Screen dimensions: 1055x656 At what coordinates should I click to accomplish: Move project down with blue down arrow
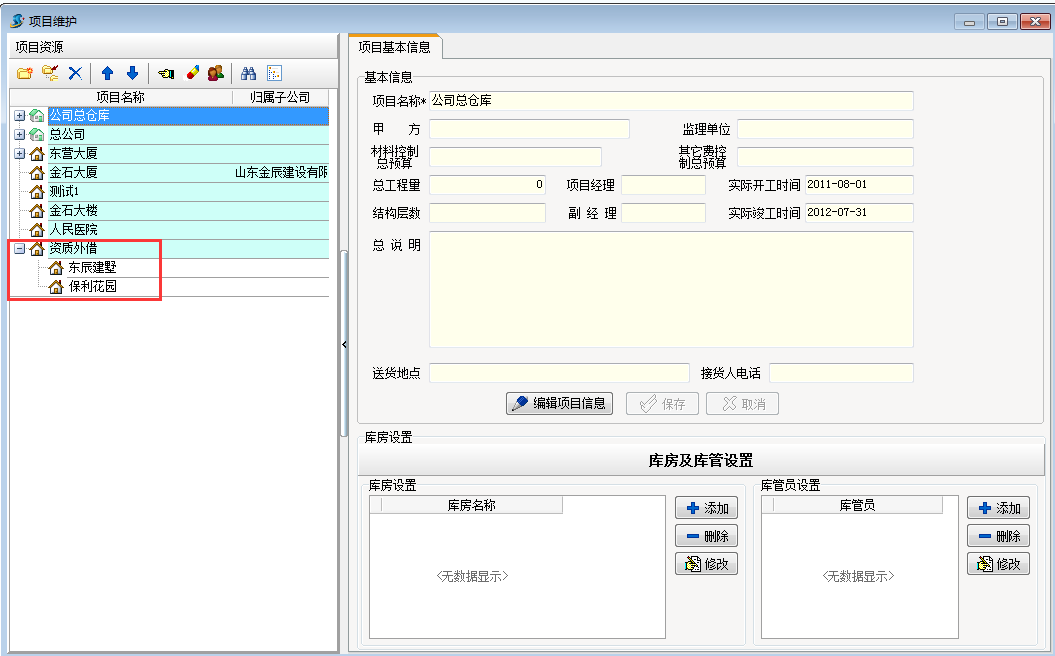[x=132, y=73]
